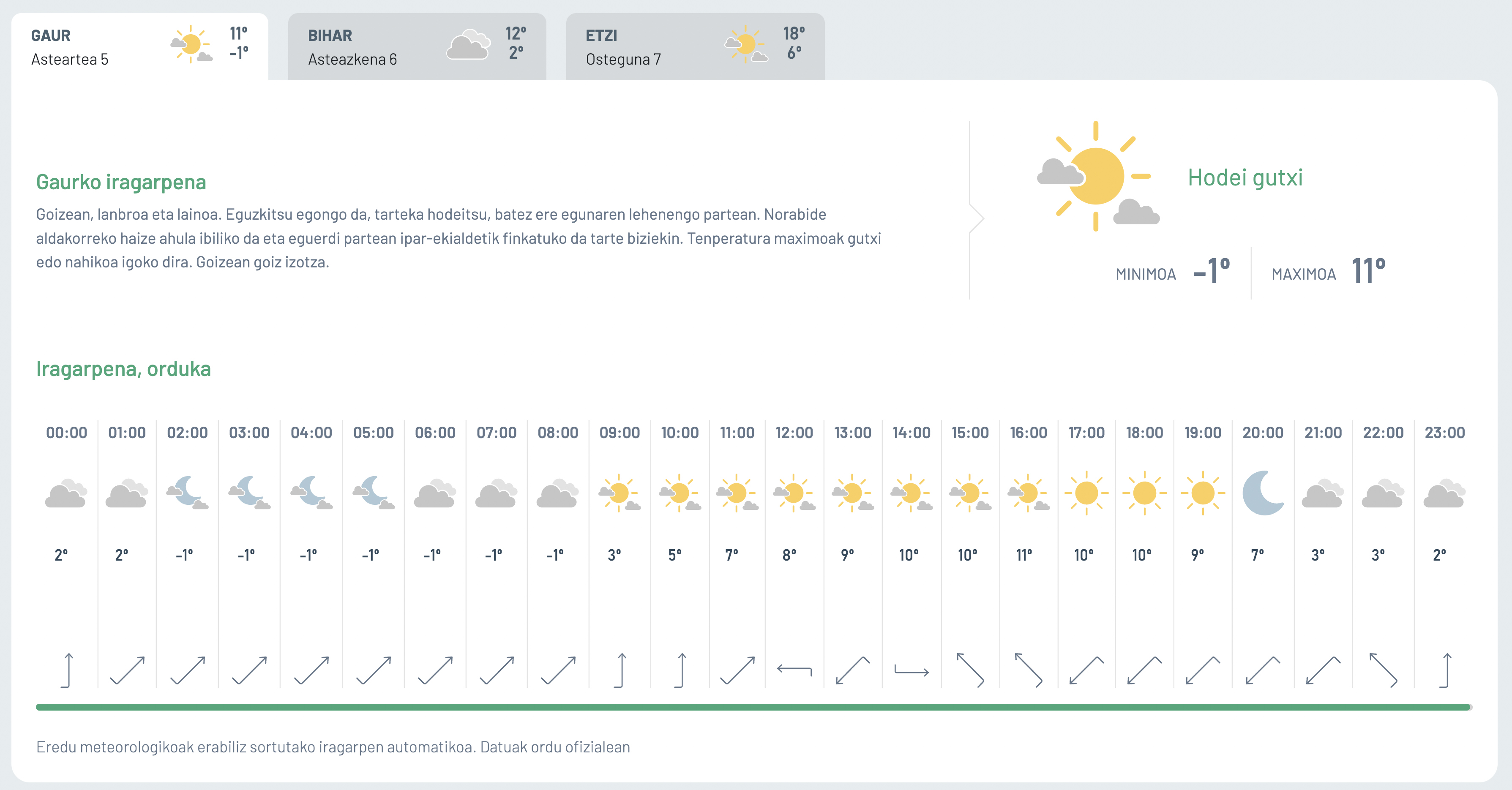Click the 07:00 hour label
Viewport: 1512px width, 790px height.
coord(497,433)
